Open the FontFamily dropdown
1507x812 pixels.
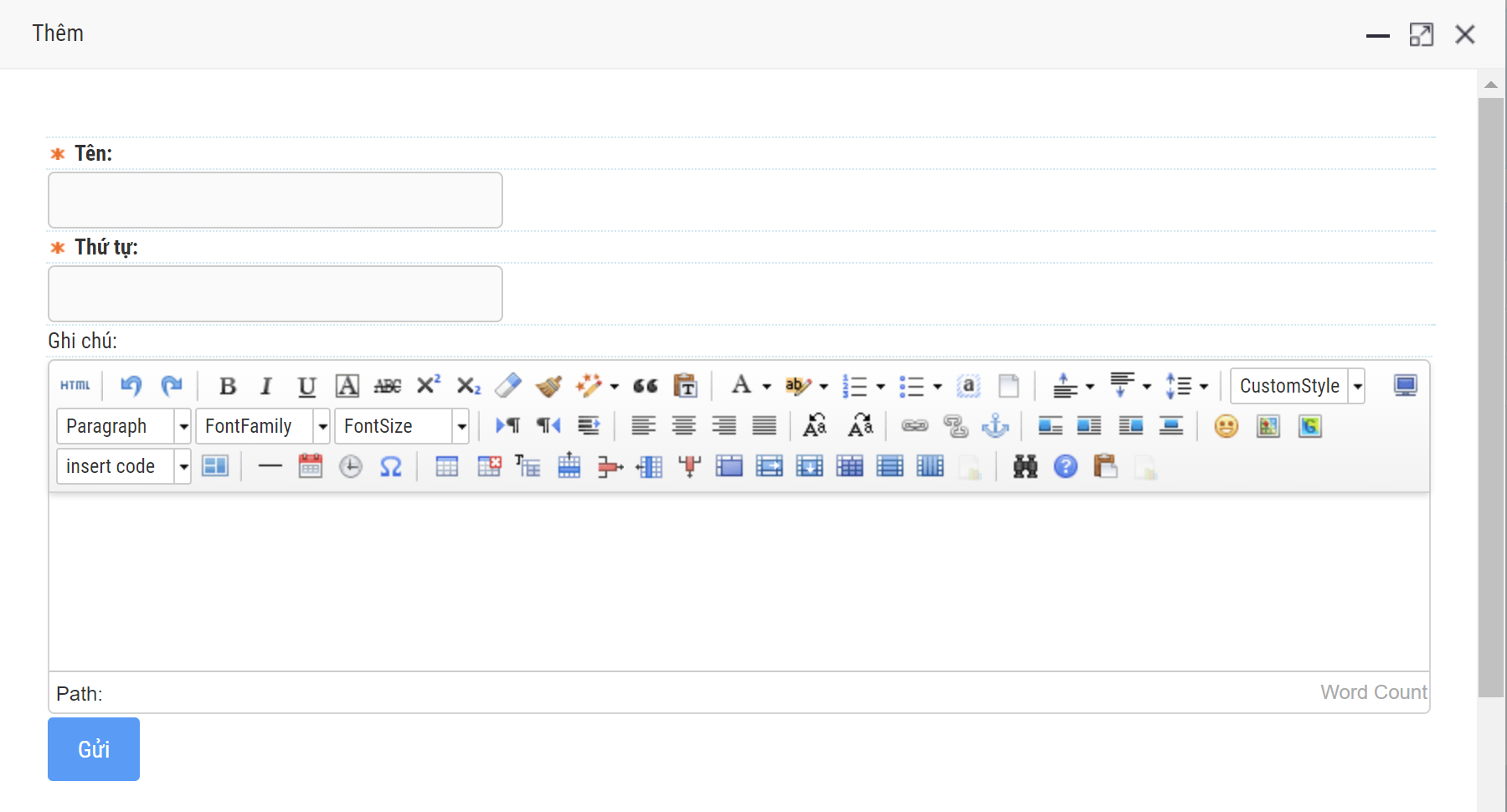[x=322, y=426]
